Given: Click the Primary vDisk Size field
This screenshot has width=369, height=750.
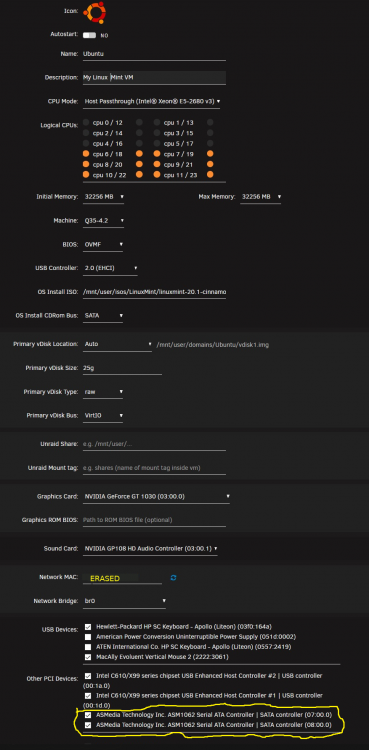Looking at the screenshot, I should pos(122,368).
